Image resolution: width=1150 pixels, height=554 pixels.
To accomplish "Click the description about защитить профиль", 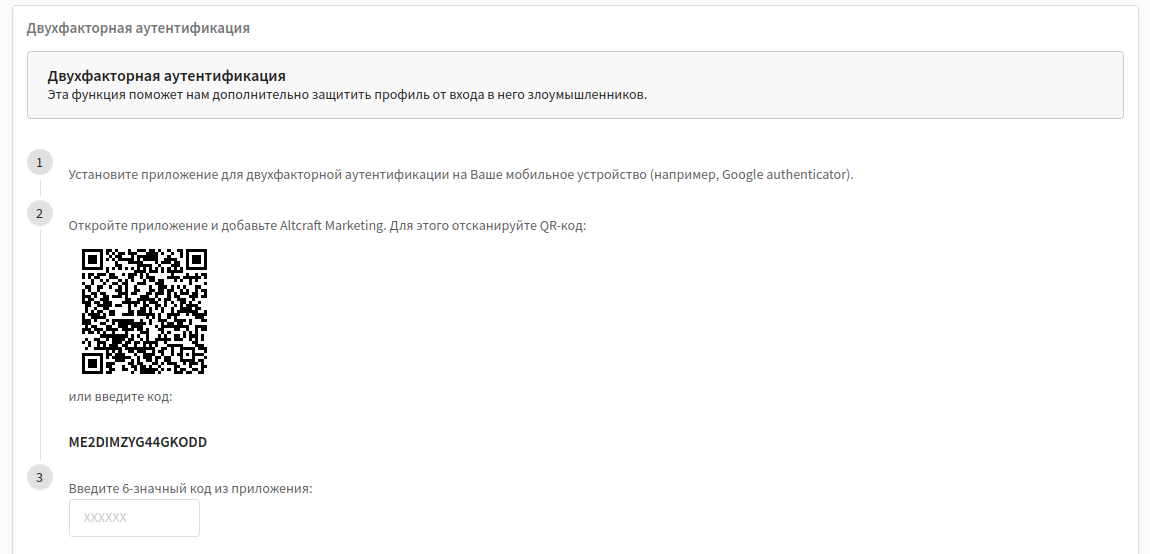I will 348,95.
